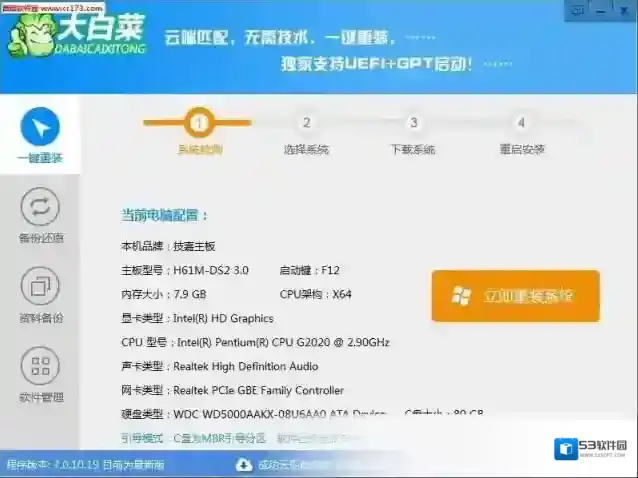The image size is (638, 478).
Task: Click the Windows logo on the orange button
Action: click(461, 296)
